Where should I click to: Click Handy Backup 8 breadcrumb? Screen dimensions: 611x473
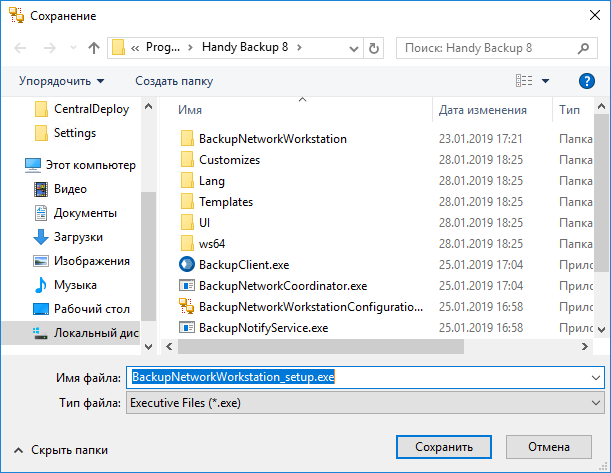point(245,47)
